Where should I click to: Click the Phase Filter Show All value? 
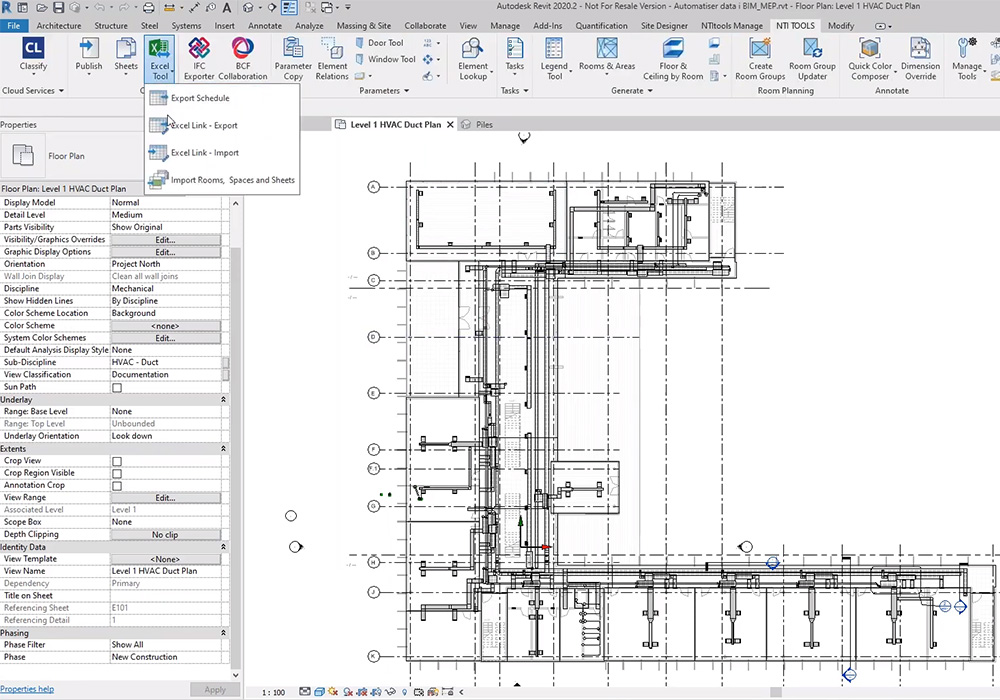point(166,645)
